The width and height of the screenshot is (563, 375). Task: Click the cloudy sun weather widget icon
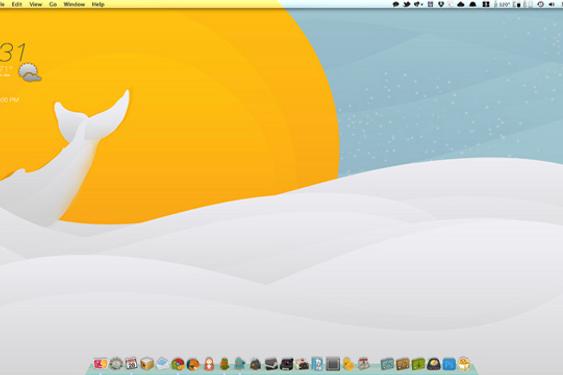click(30, 73)
